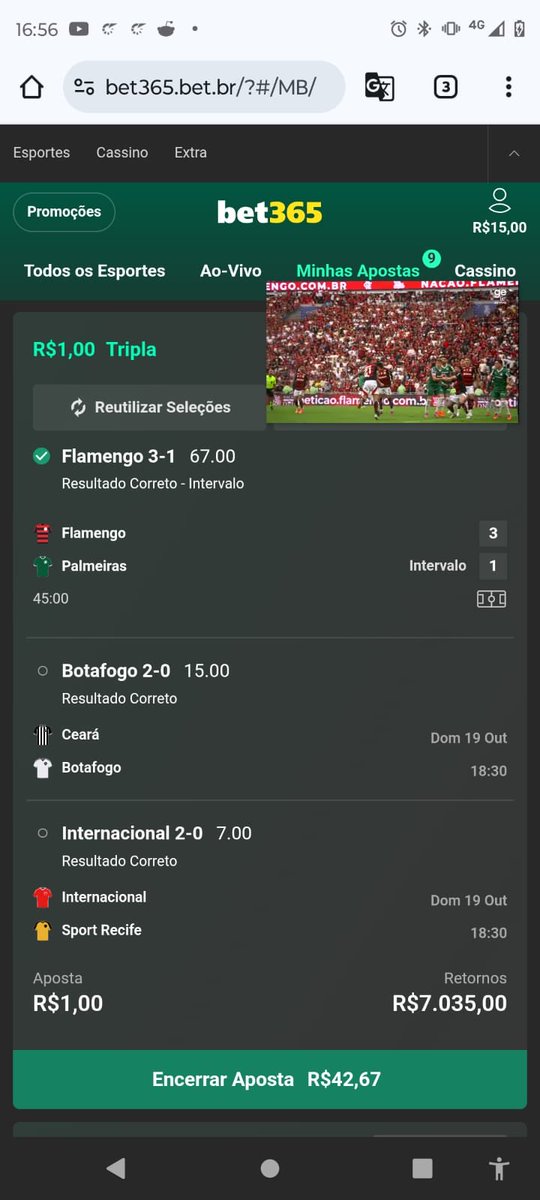The width and height of the screenshot is (540, 1200).
Task: Open the match pitch stats icon
Action: (x=491, y=599)
